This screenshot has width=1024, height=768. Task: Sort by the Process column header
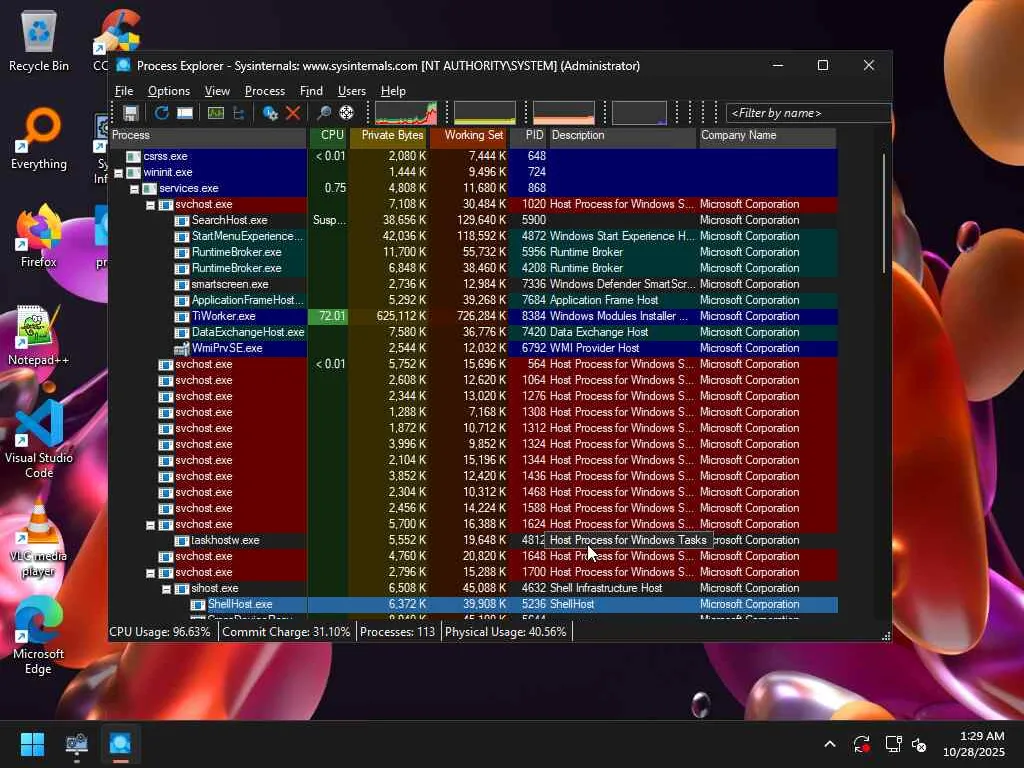pos(208,136)
